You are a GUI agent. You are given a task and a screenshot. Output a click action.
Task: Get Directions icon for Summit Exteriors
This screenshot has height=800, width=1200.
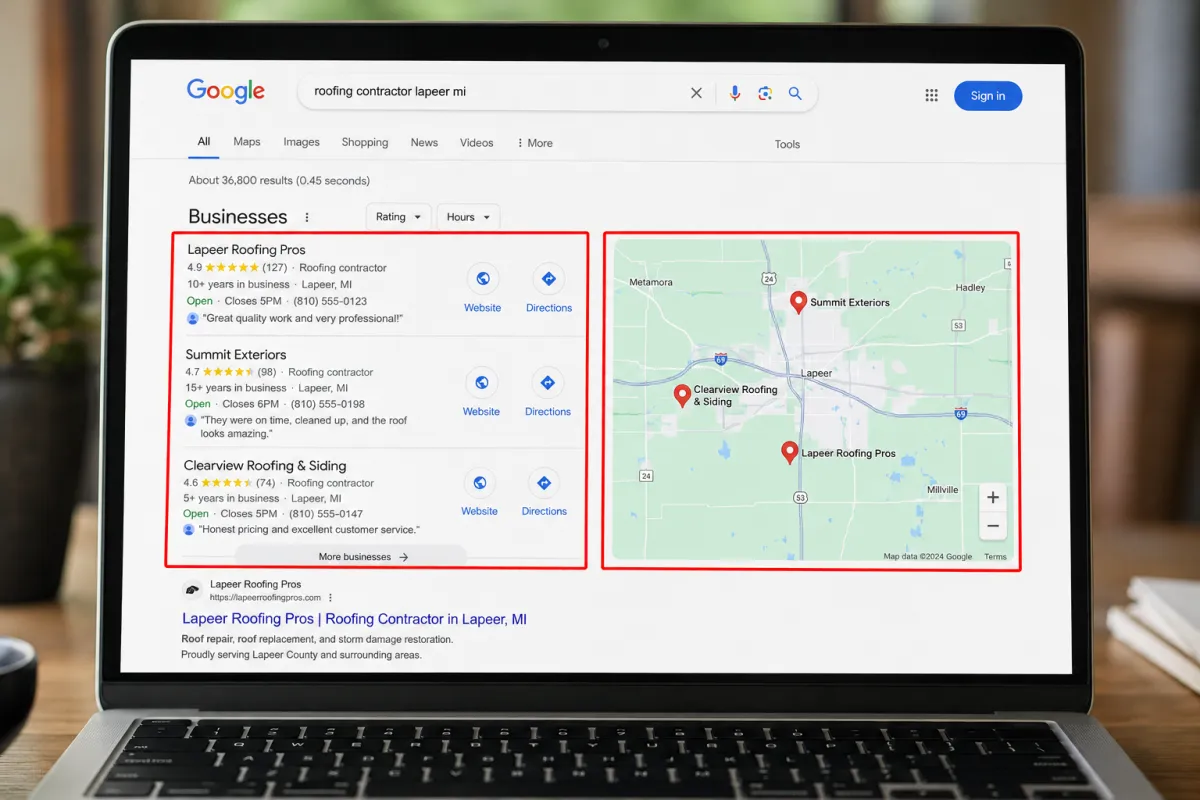tap(547, 383)
